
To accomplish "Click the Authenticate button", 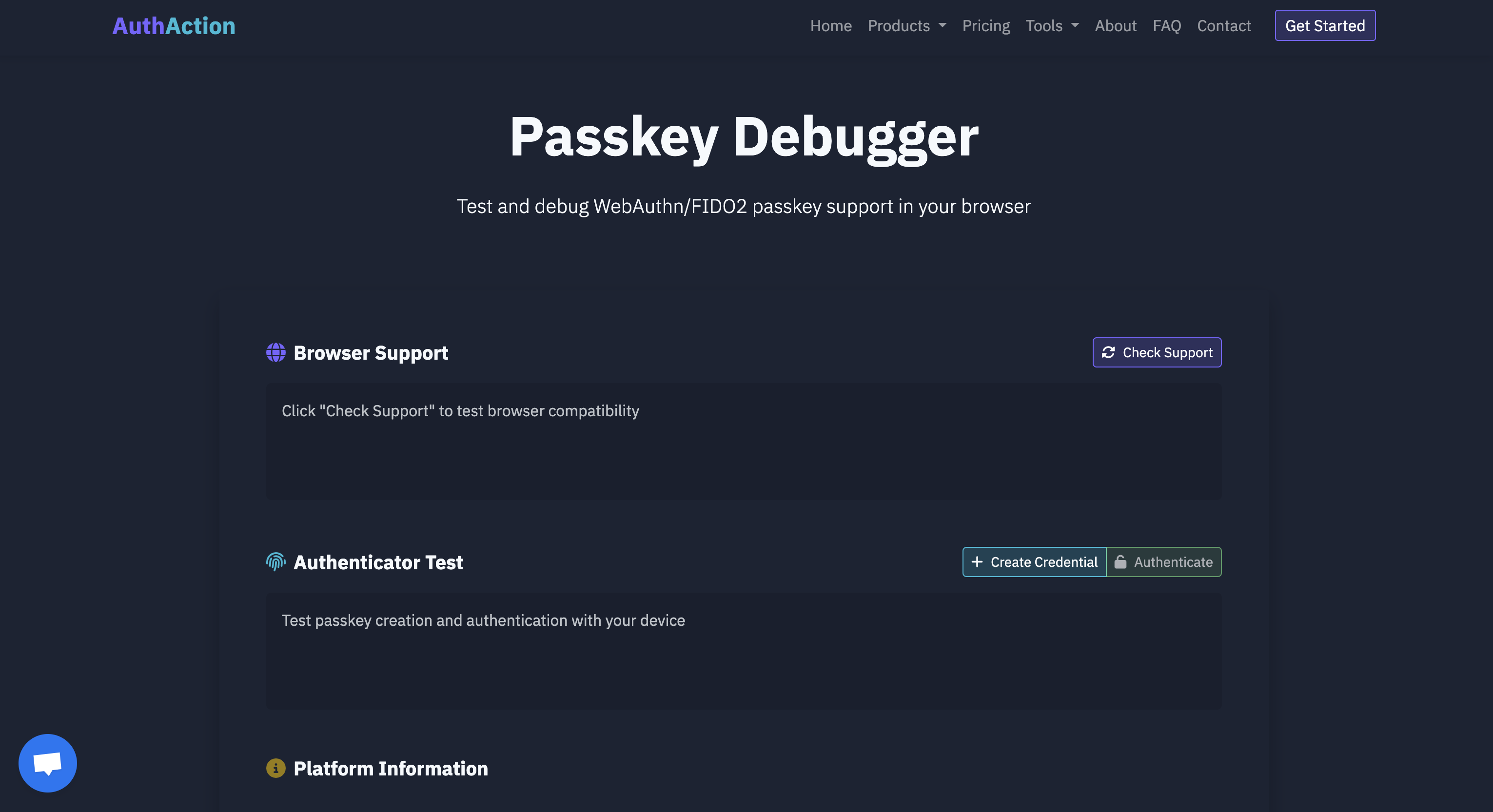I will point(1164,562).
